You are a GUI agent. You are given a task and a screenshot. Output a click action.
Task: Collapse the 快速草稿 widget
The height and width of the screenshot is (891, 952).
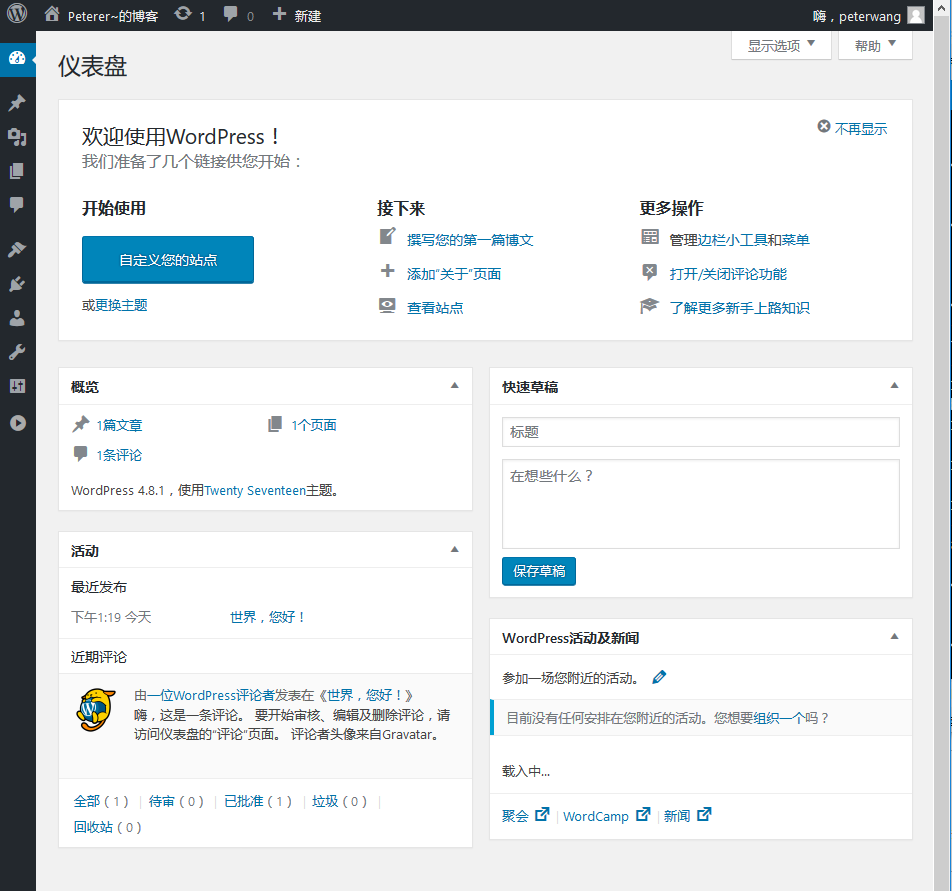click(894, 385)
